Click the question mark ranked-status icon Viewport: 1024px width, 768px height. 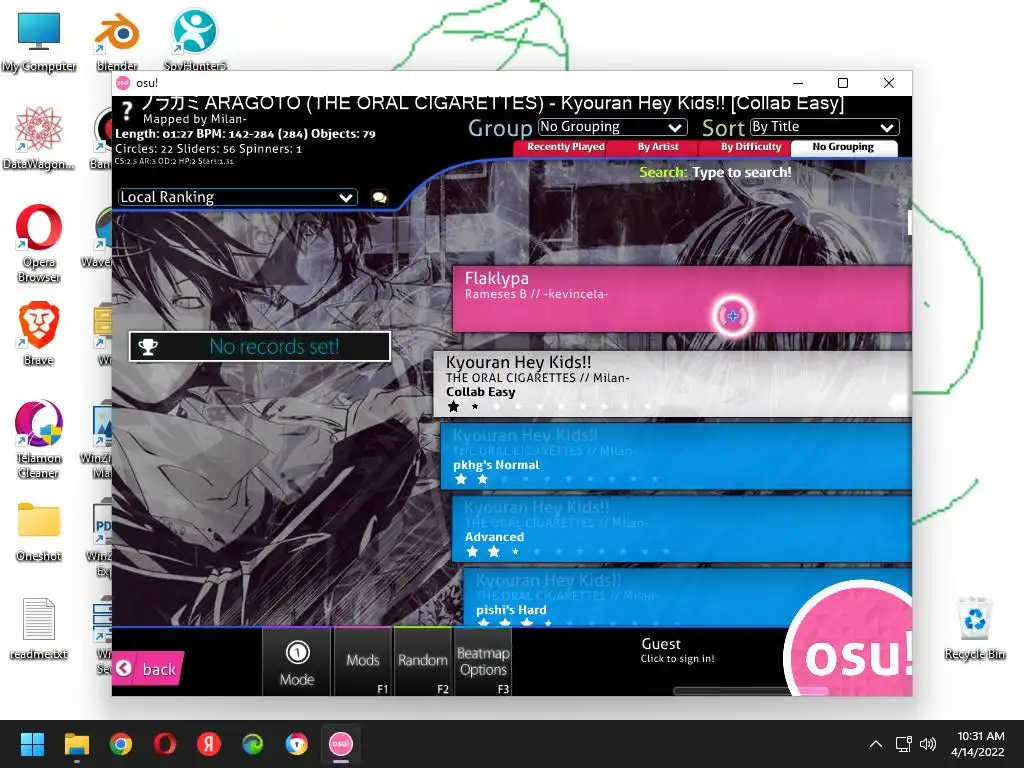click(127, 112)
